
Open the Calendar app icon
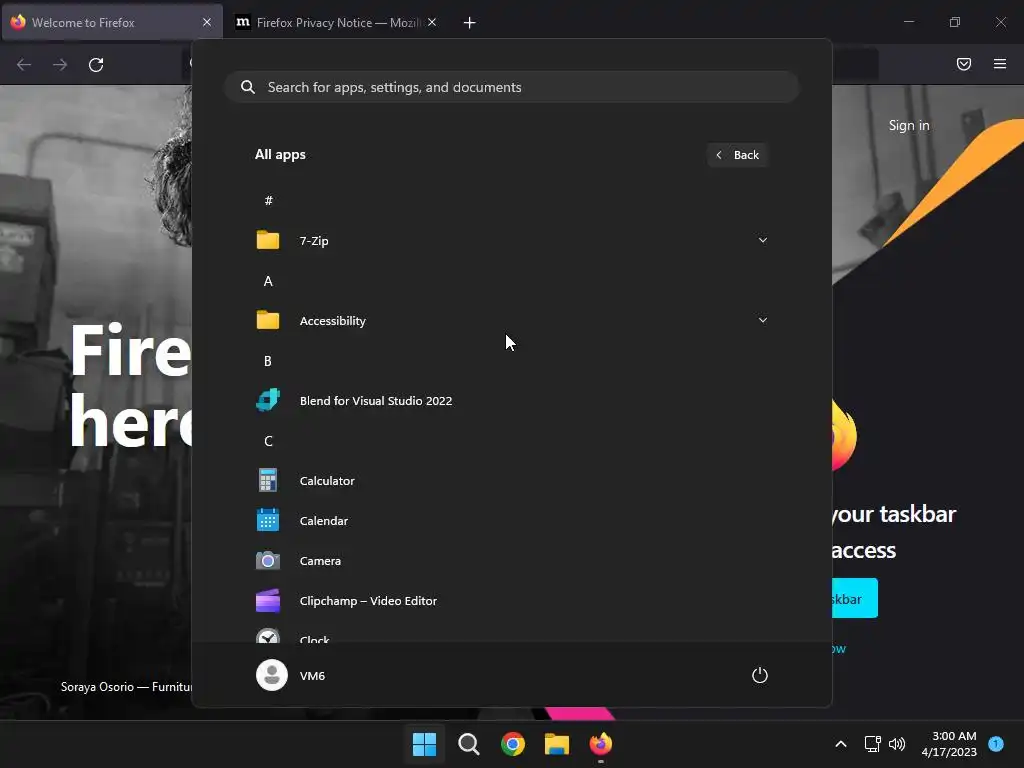click(268, 520)
